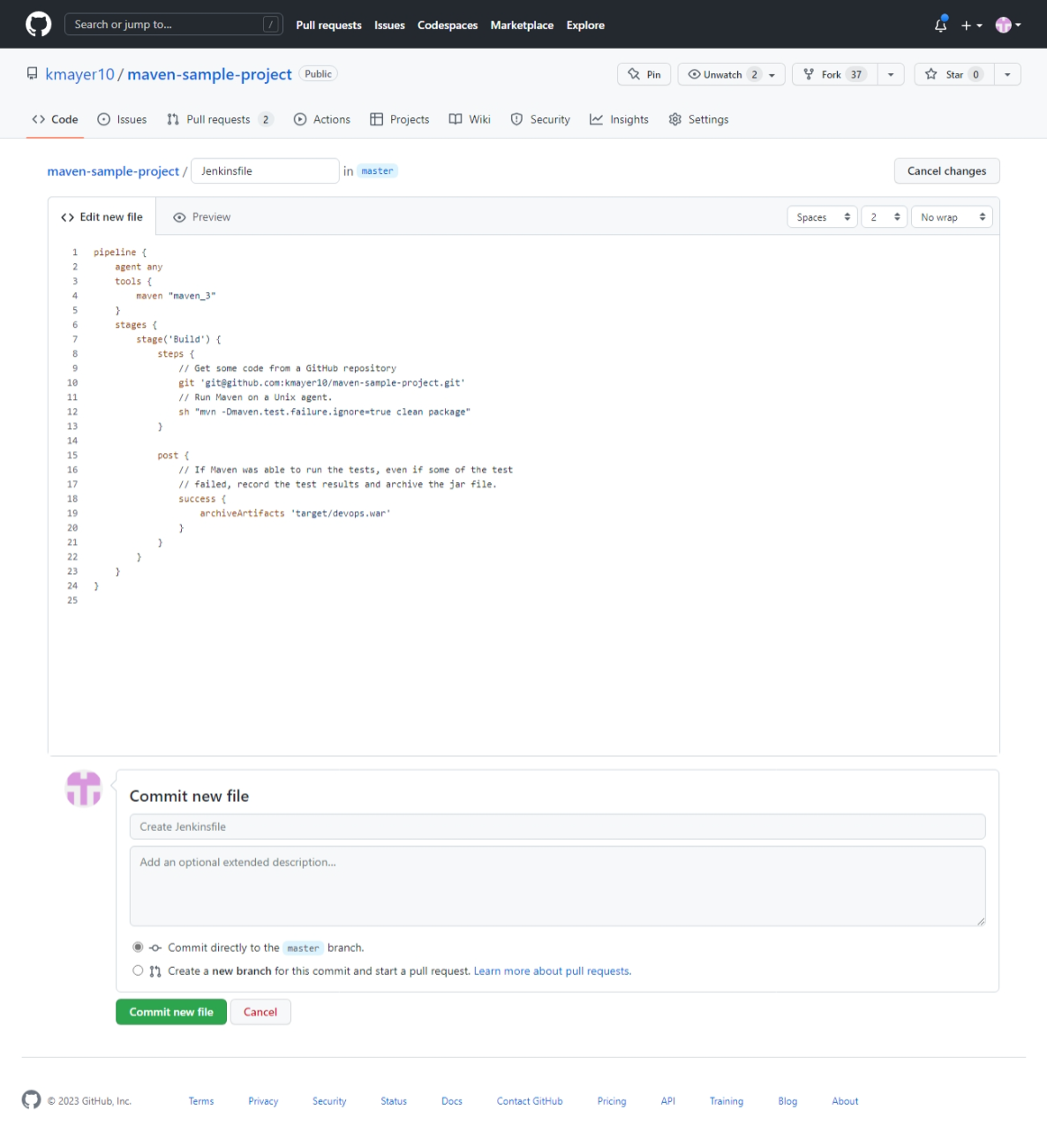Switch to the Preview tab

pos(202,217)
